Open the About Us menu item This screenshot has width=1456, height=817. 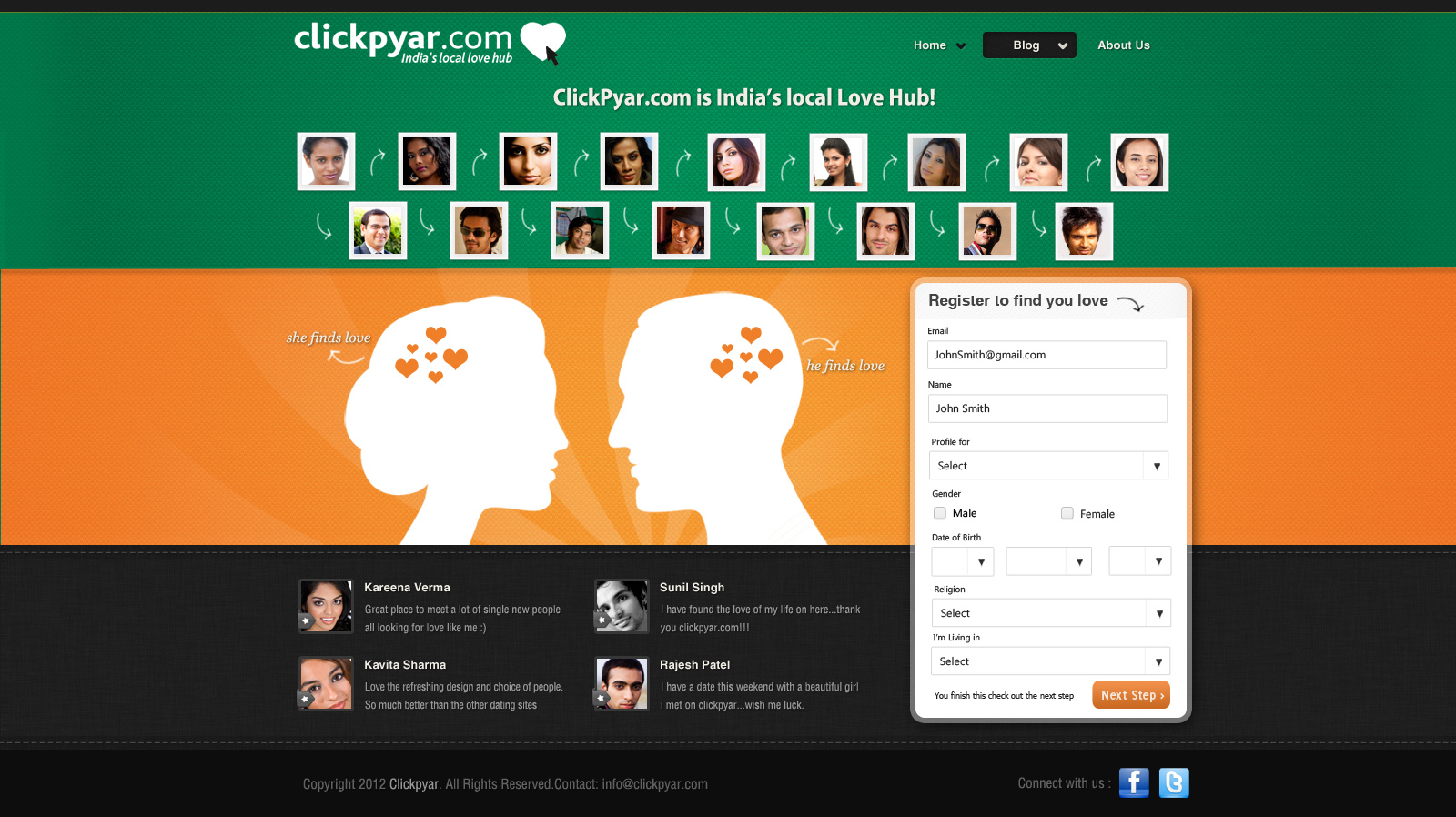1124,45
